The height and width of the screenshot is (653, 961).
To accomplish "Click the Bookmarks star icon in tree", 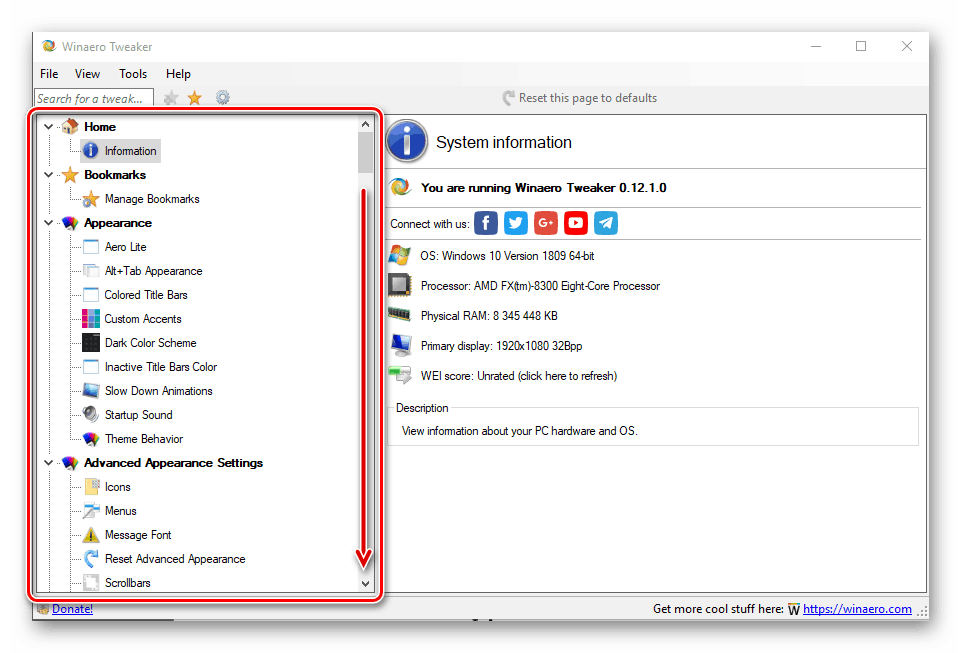I will pos(70,175).
